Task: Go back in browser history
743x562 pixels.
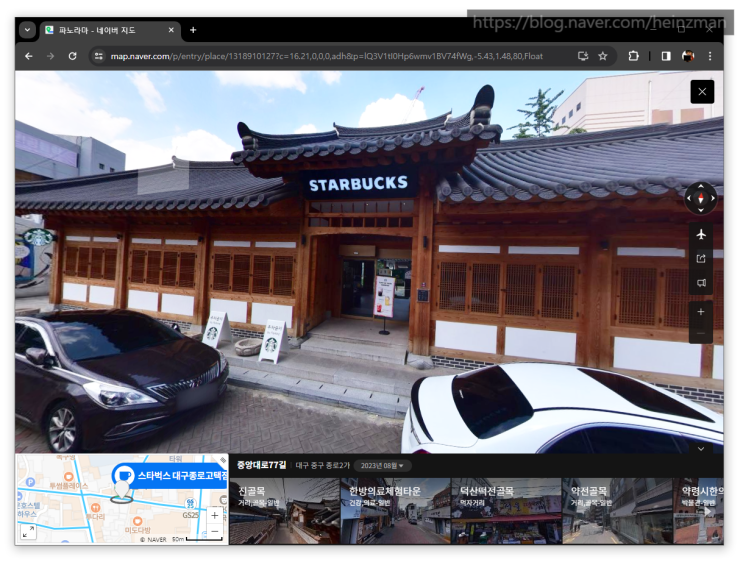Action: pos(29,56)
